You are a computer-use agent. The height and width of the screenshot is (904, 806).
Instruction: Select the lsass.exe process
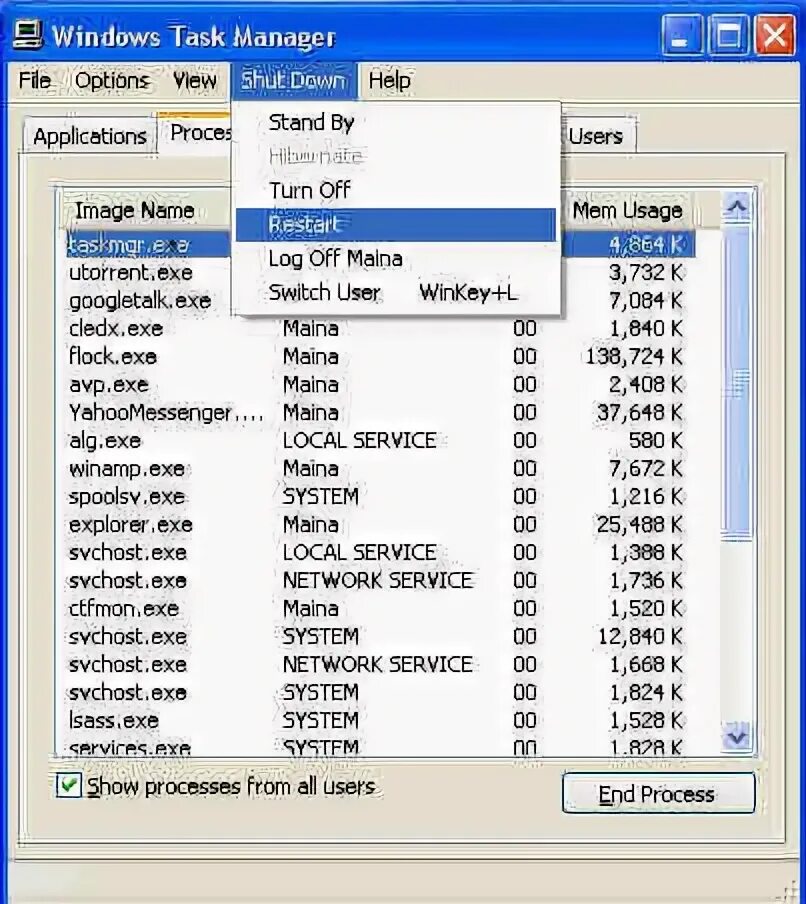click(381, 721)
